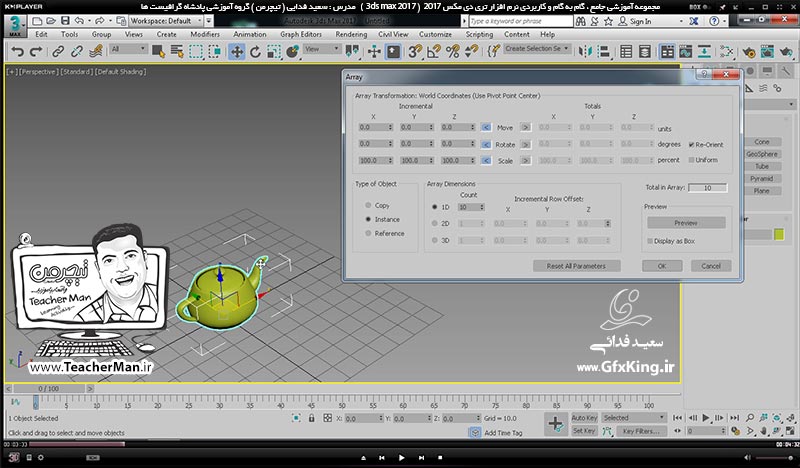Screen dimensions: 800x468
Task: Open the Schematic View icon
Action: [705, 52]
